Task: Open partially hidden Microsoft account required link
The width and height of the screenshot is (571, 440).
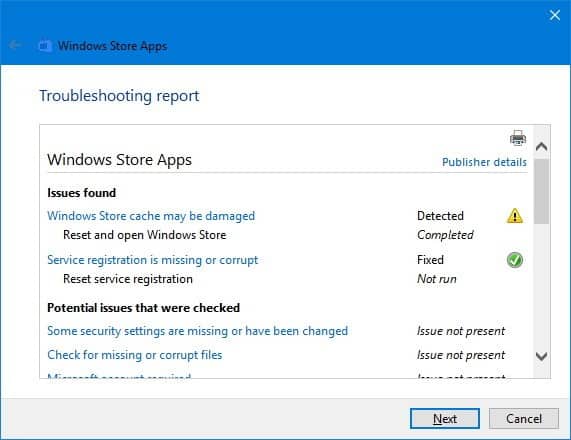Action: [x=119, y=376]
